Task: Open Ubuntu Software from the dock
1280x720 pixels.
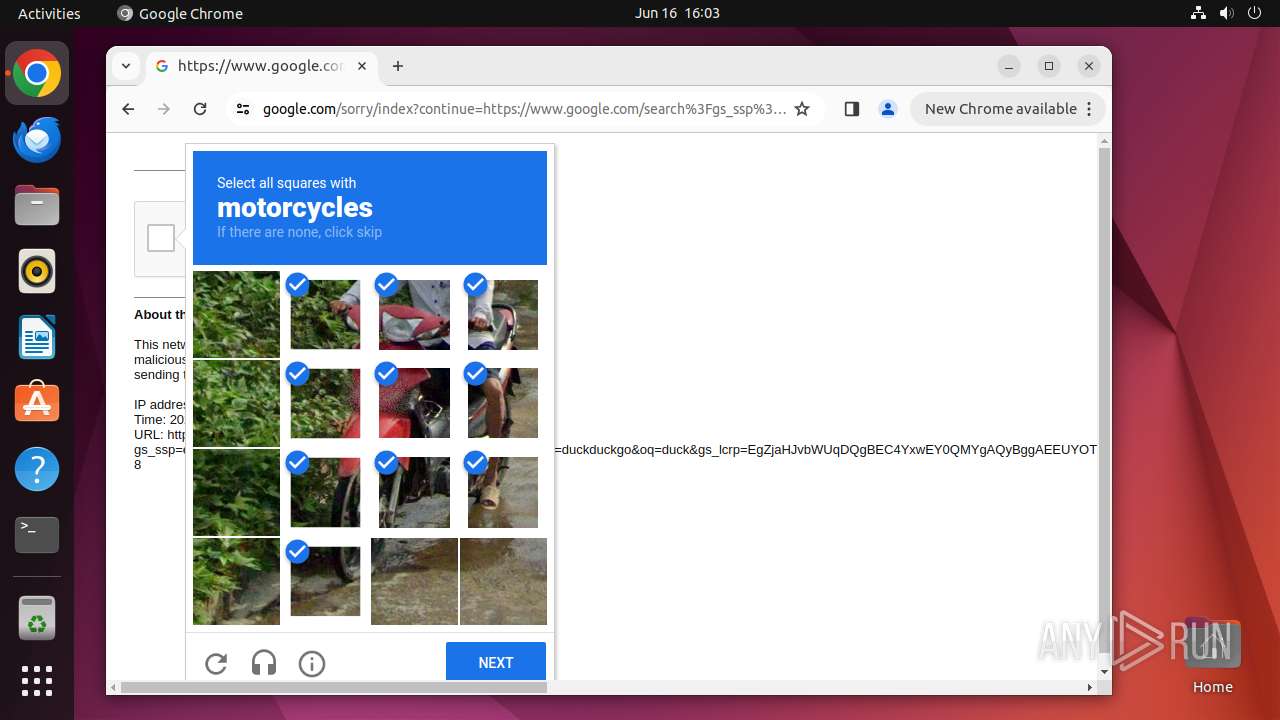Action: [37, 403]
